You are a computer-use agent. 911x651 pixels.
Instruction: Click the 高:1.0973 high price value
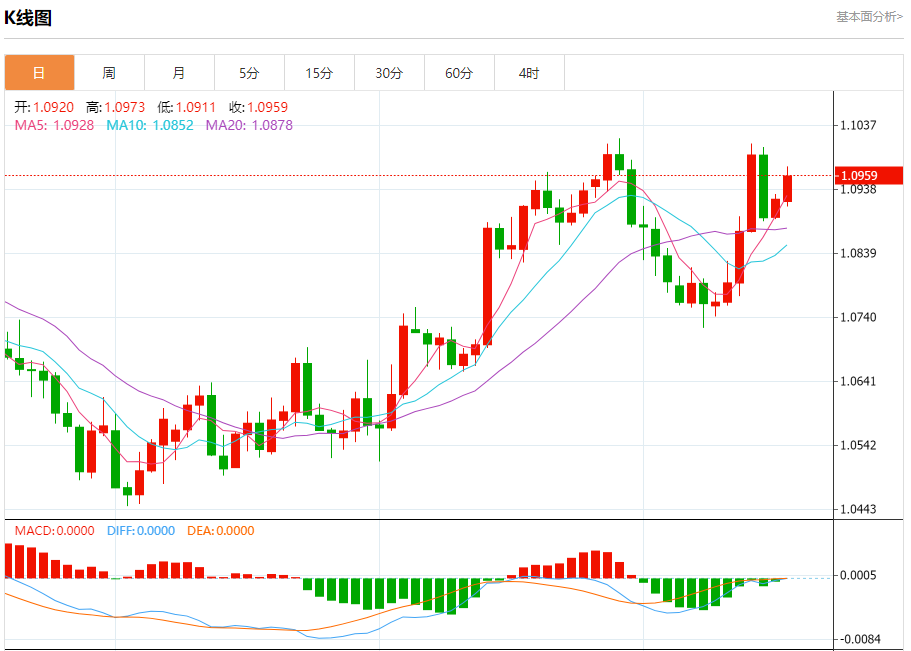pyautogui.click(x=116, y=107)
